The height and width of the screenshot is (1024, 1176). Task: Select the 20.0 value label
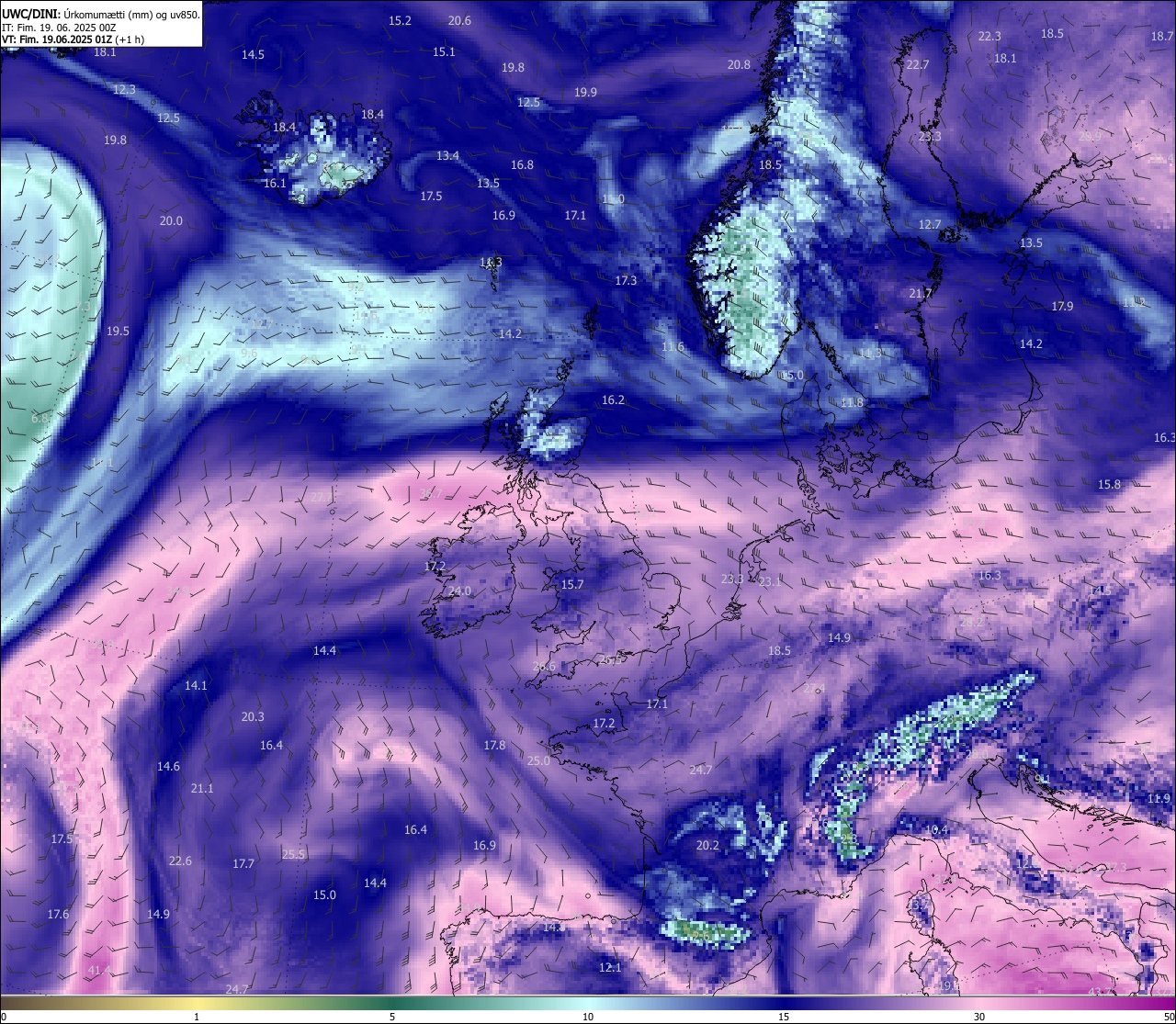(x=171, y=220)
